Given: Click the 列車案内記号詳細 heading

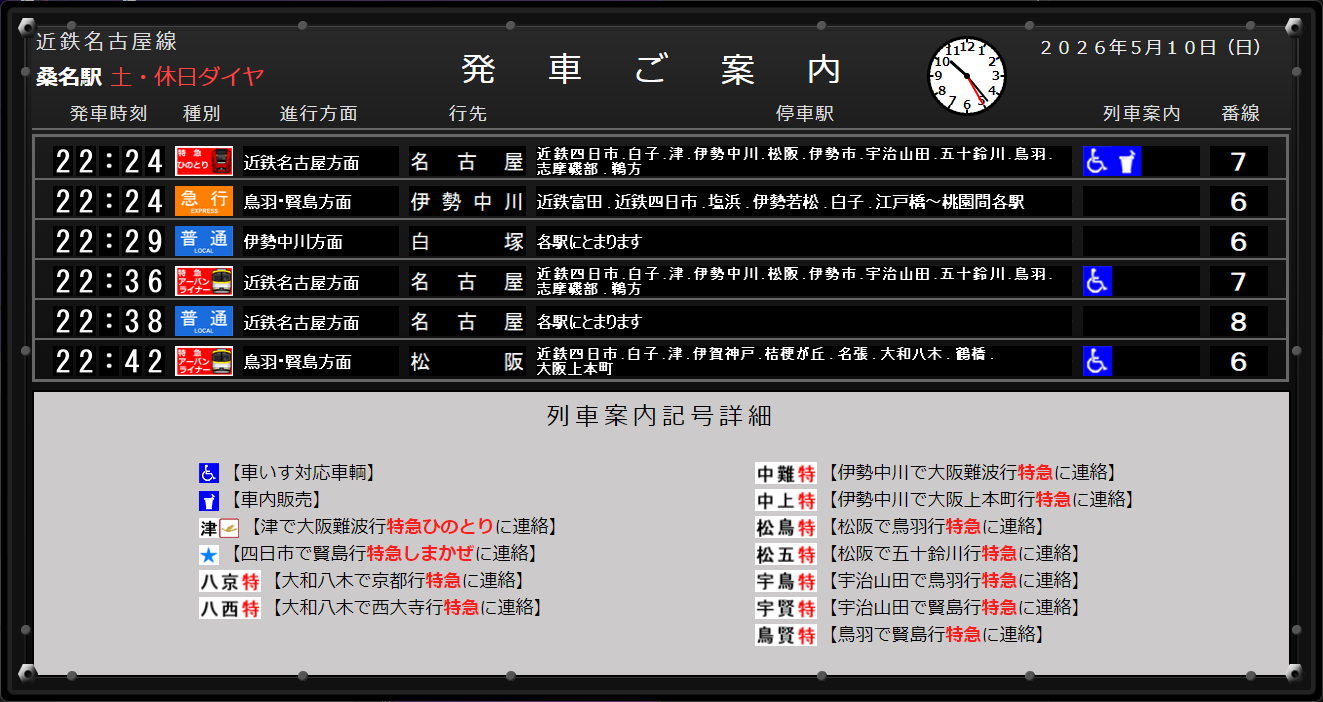Looking at the screenshot, I should tap(660, 416).
